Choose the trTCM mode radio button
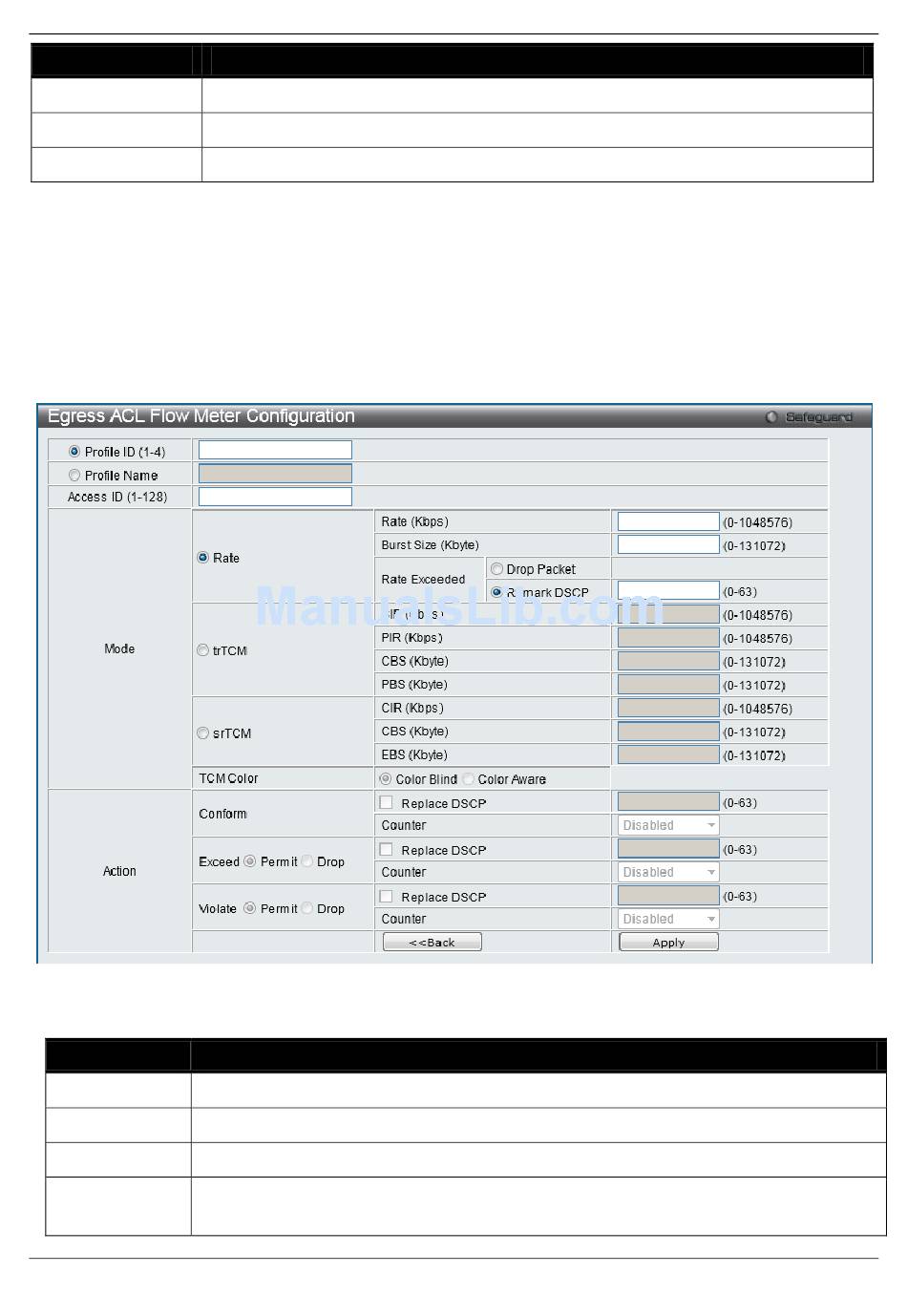 pyautogui.click(x=202, y=650)
